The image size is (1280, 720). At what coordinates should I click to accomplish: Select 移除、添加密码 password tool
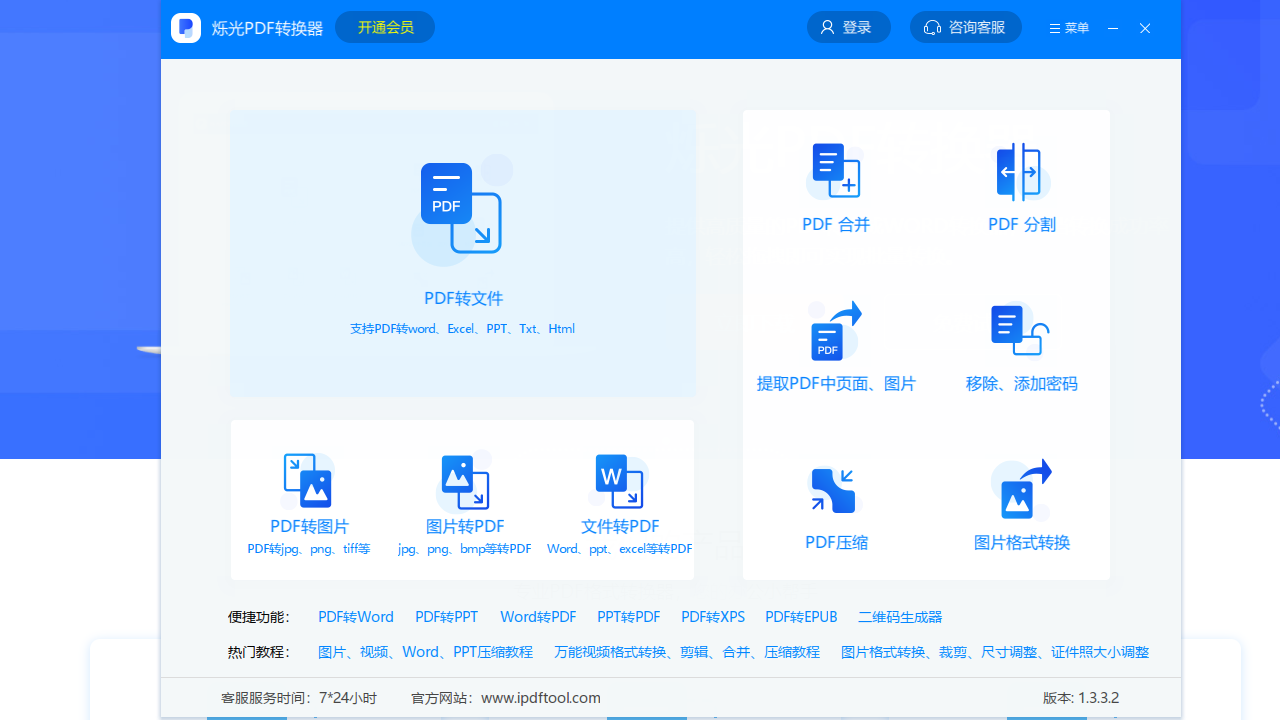(x=1021, y=345)
